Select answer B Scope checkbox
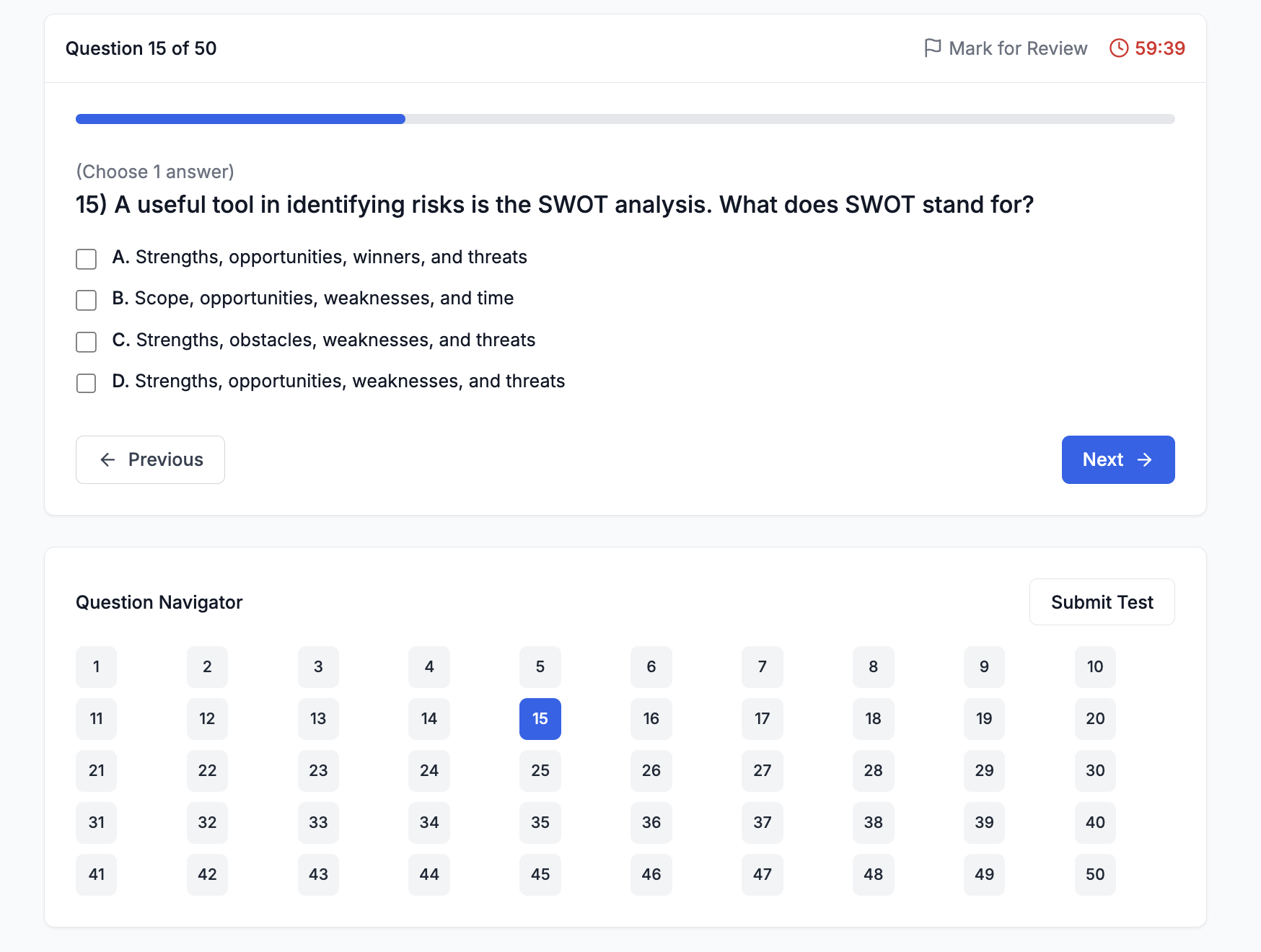Image resolution: width=1261 pixels, height=952 pixels. pos(87,300)
